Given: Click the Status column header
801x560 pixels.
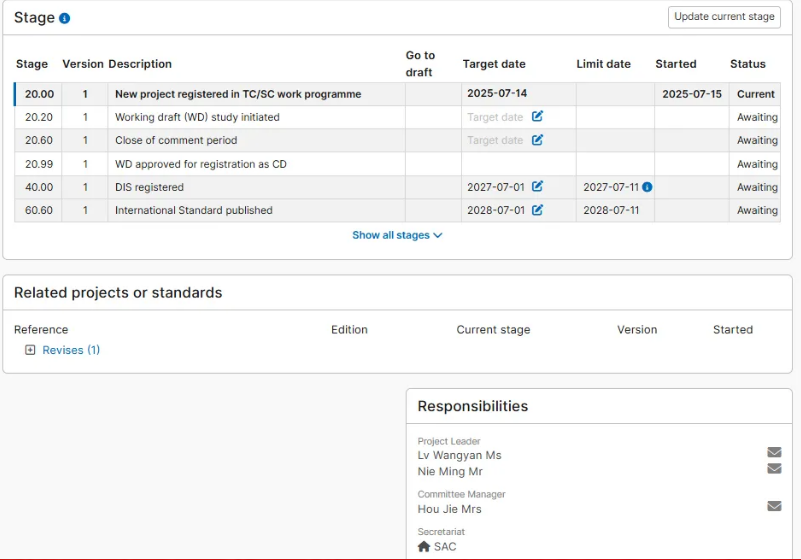Looking at the screenshot, I should pos(747,64).
